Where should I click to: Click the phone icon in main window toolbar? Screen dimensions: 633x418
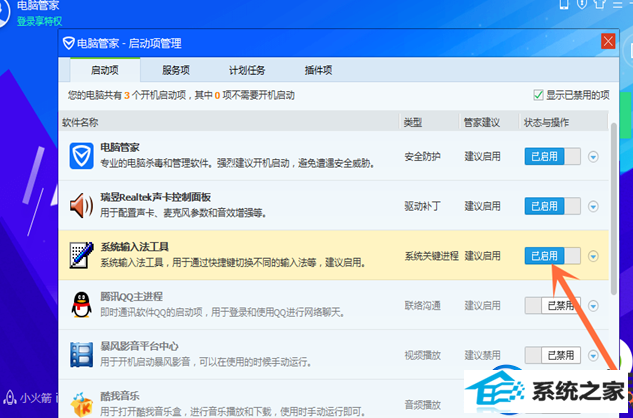tap(564, 4)
